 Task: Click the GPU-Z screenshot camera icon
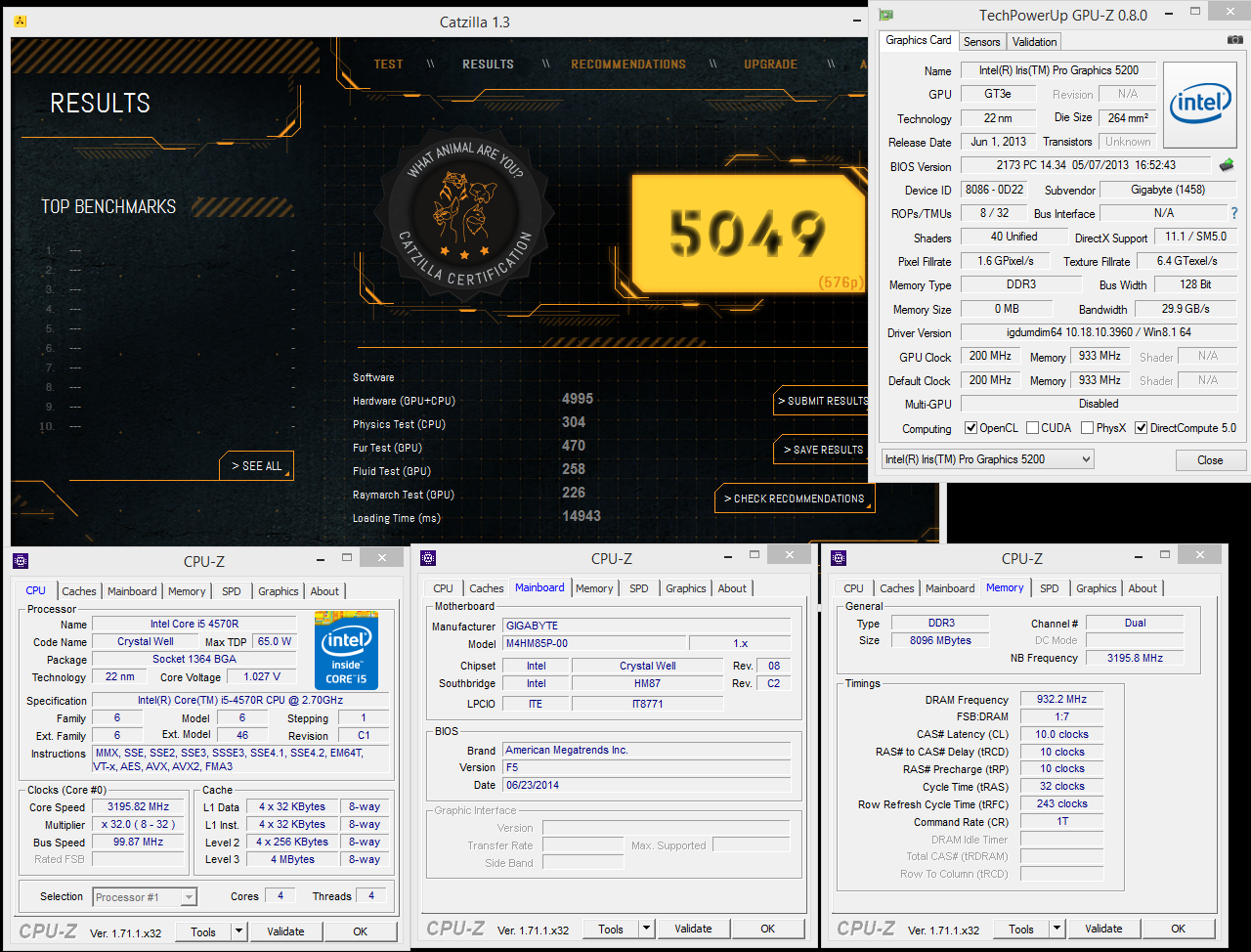1235,40
